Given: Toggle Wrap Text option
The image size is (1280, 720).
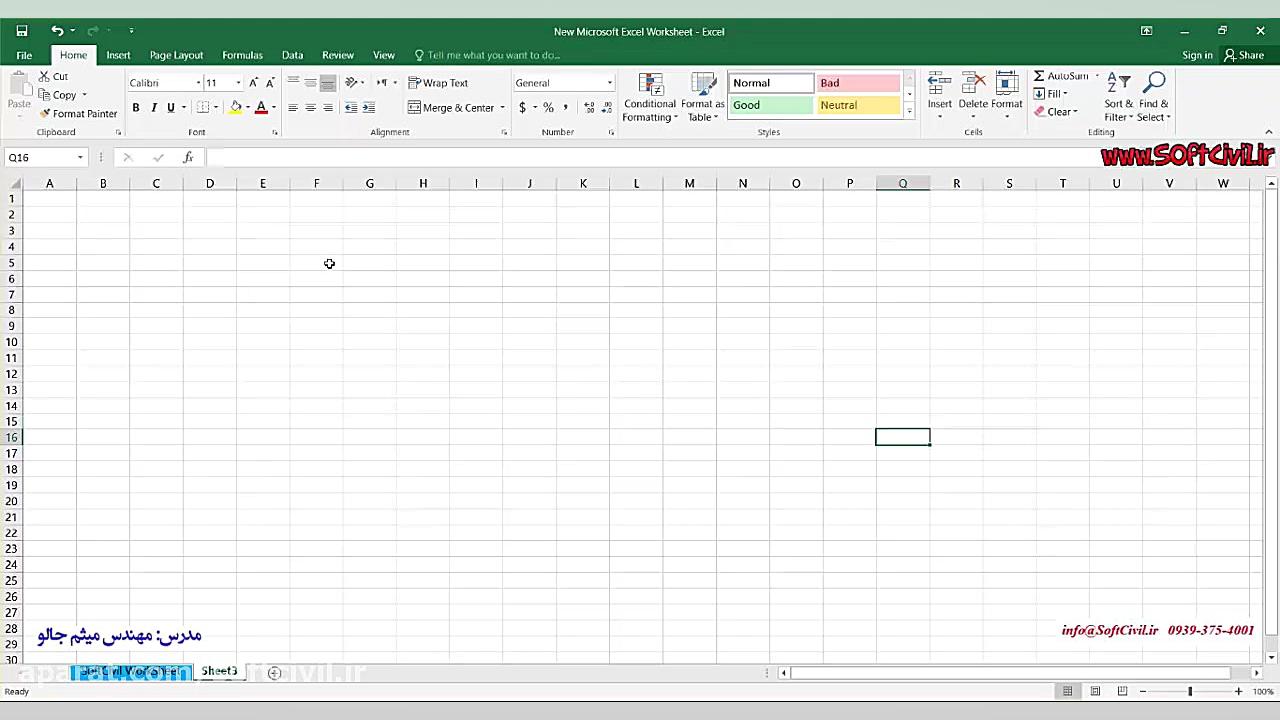Looking at the screenshot, I should pos(438,83).
